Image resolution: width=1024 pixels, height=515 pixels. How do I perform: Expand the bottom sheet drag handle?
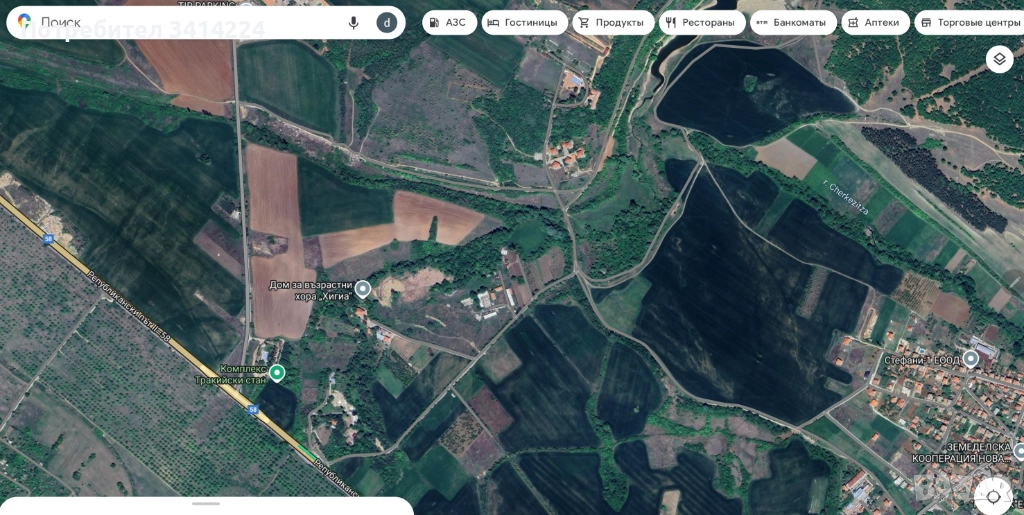pyautogui.click(x=206, y=503)
